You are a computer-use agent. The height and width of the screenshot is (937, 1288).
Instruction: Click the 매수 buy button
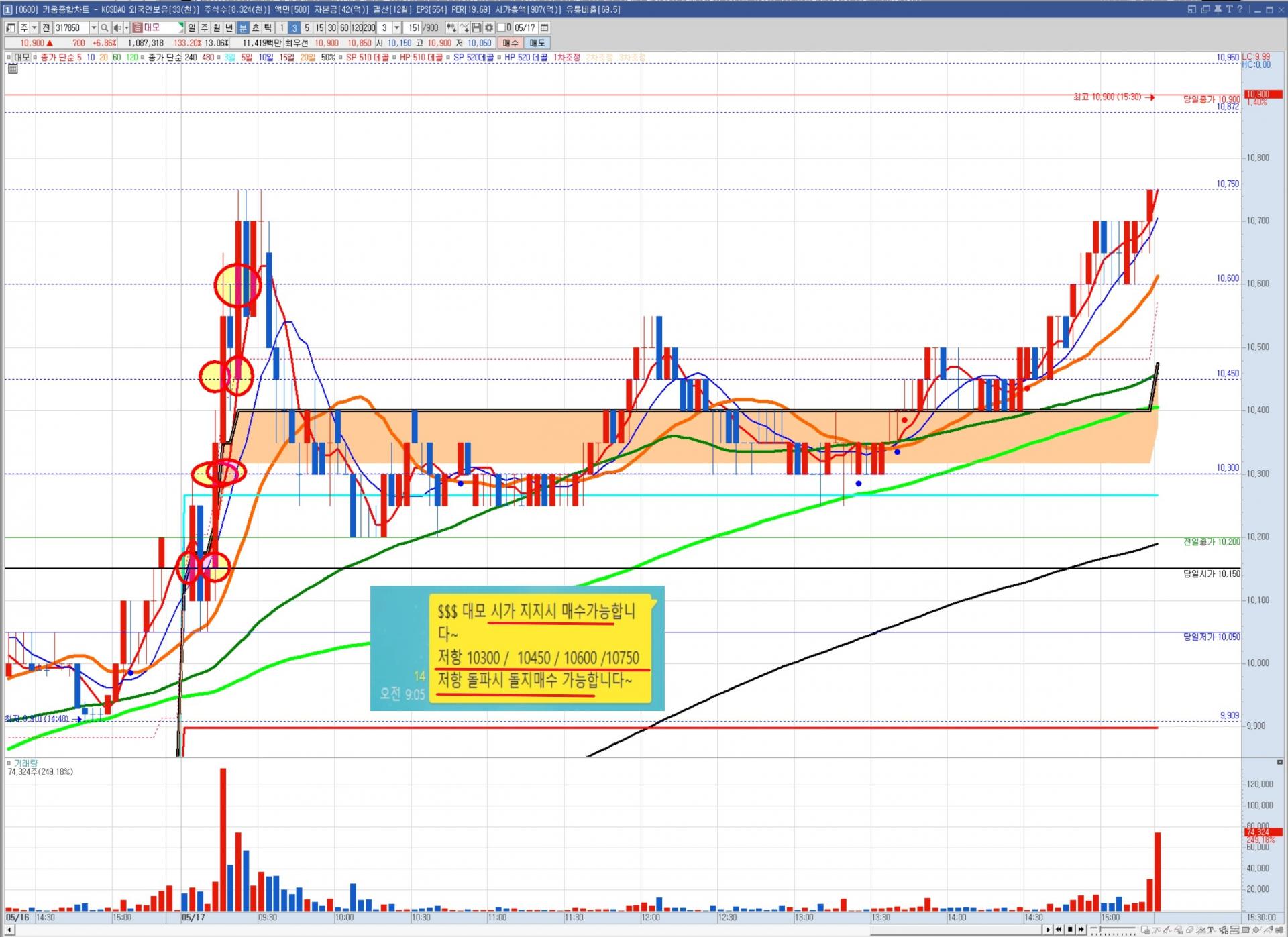(511, 43)
